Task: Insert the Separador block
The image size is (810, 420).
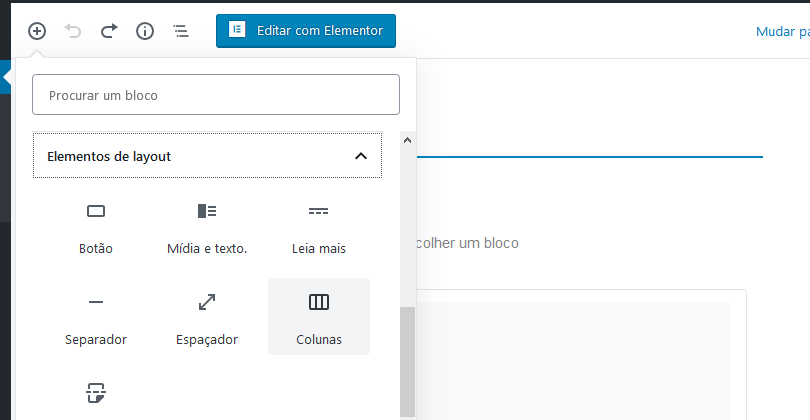Action: click(x=96, y=316)
